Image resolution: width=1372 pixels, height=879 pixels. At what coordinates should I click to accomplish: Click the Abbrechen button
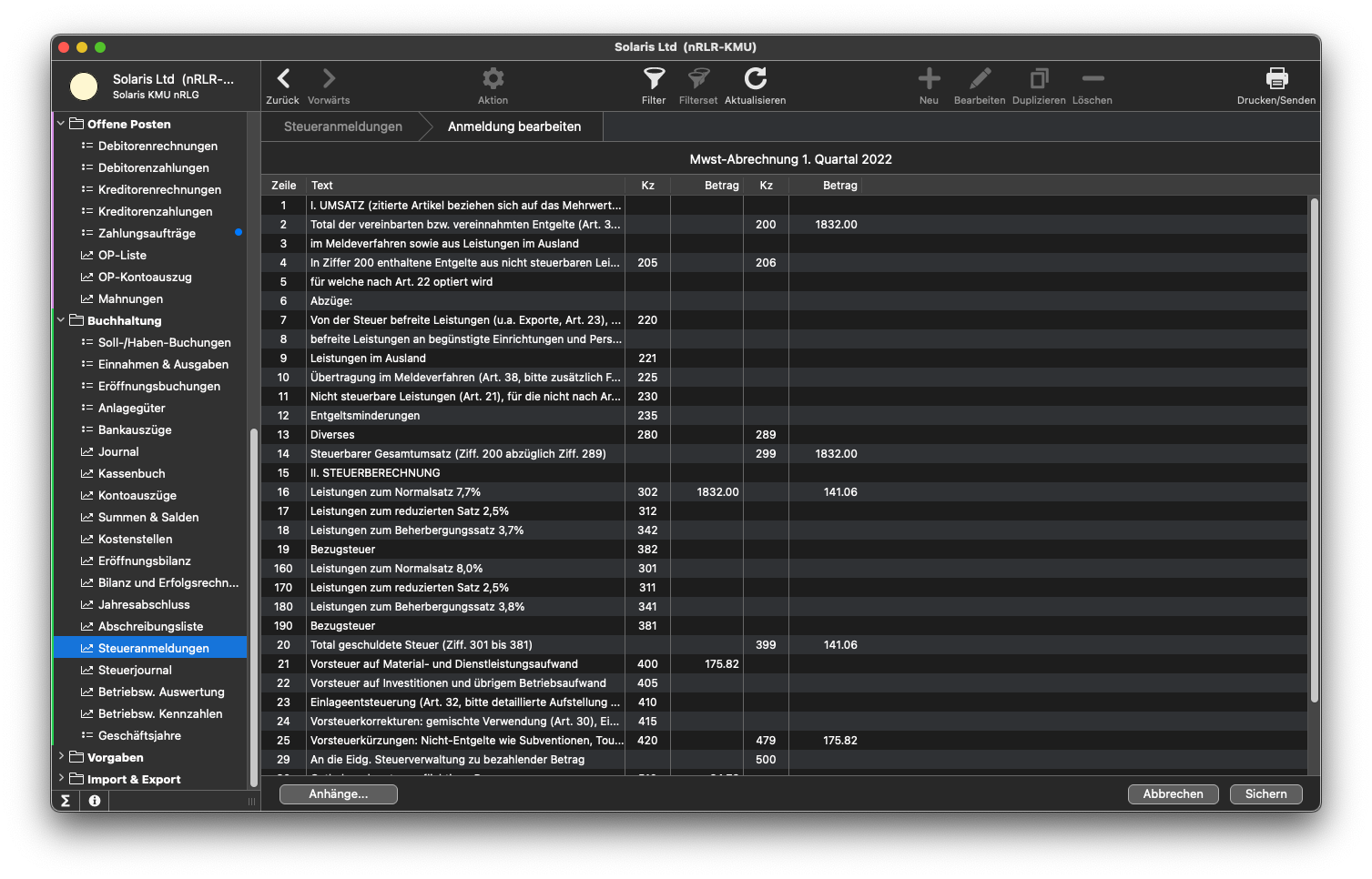coord(1173,794)
